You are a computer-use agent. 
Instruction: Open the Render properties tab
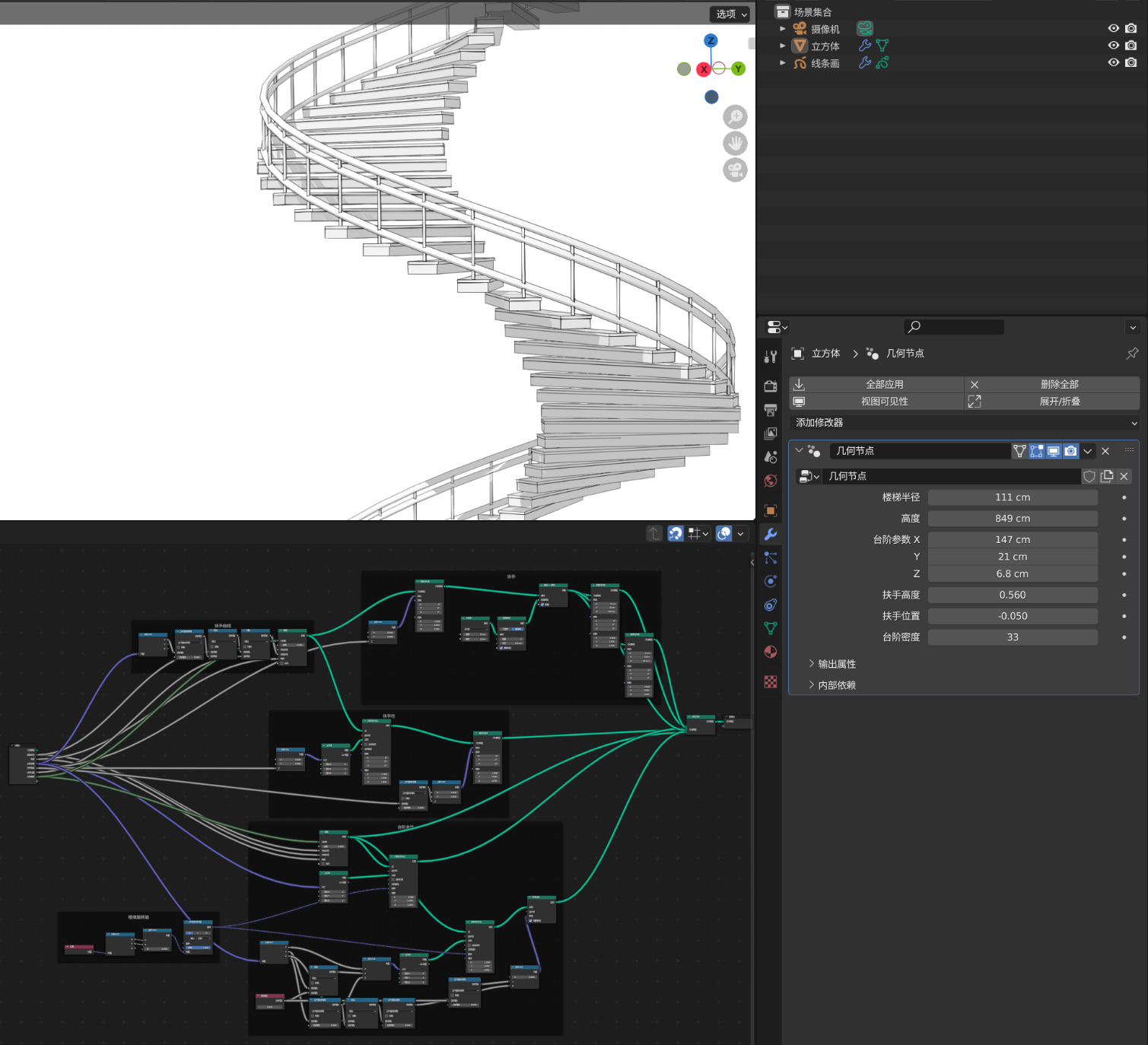[771, 386]
